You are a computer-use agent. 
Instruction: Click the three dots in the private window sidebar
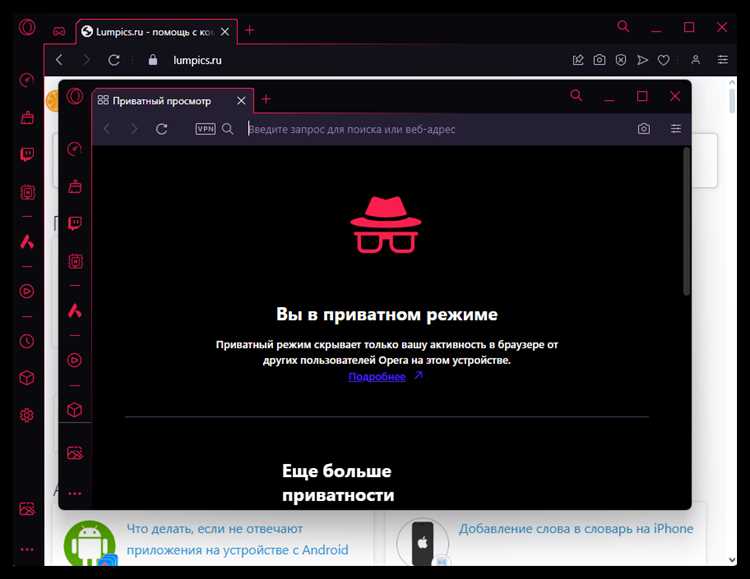pyautogui.click(x=75, y=493)
